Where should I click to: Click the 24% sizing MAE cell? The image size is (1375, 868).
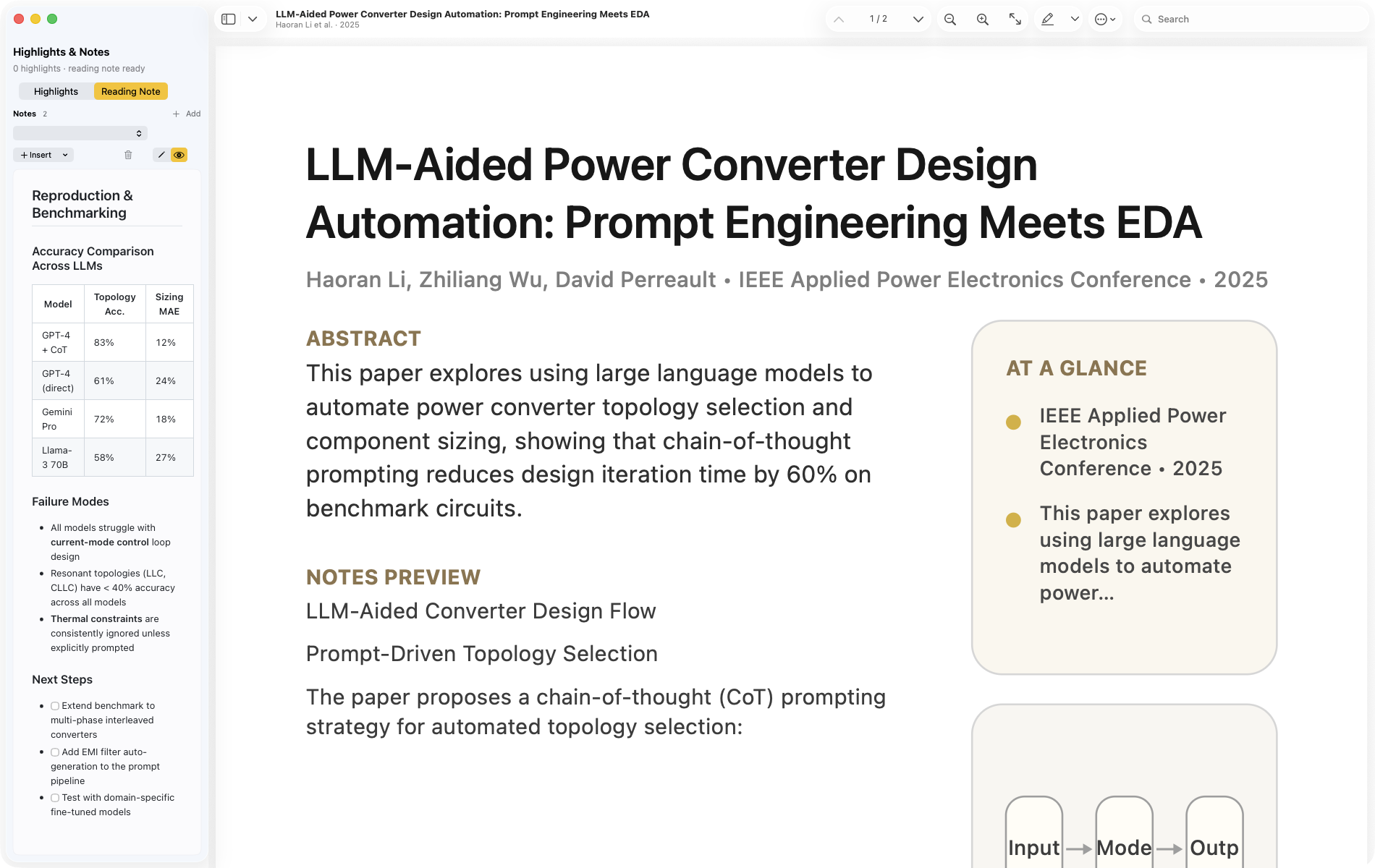(169, 380)
